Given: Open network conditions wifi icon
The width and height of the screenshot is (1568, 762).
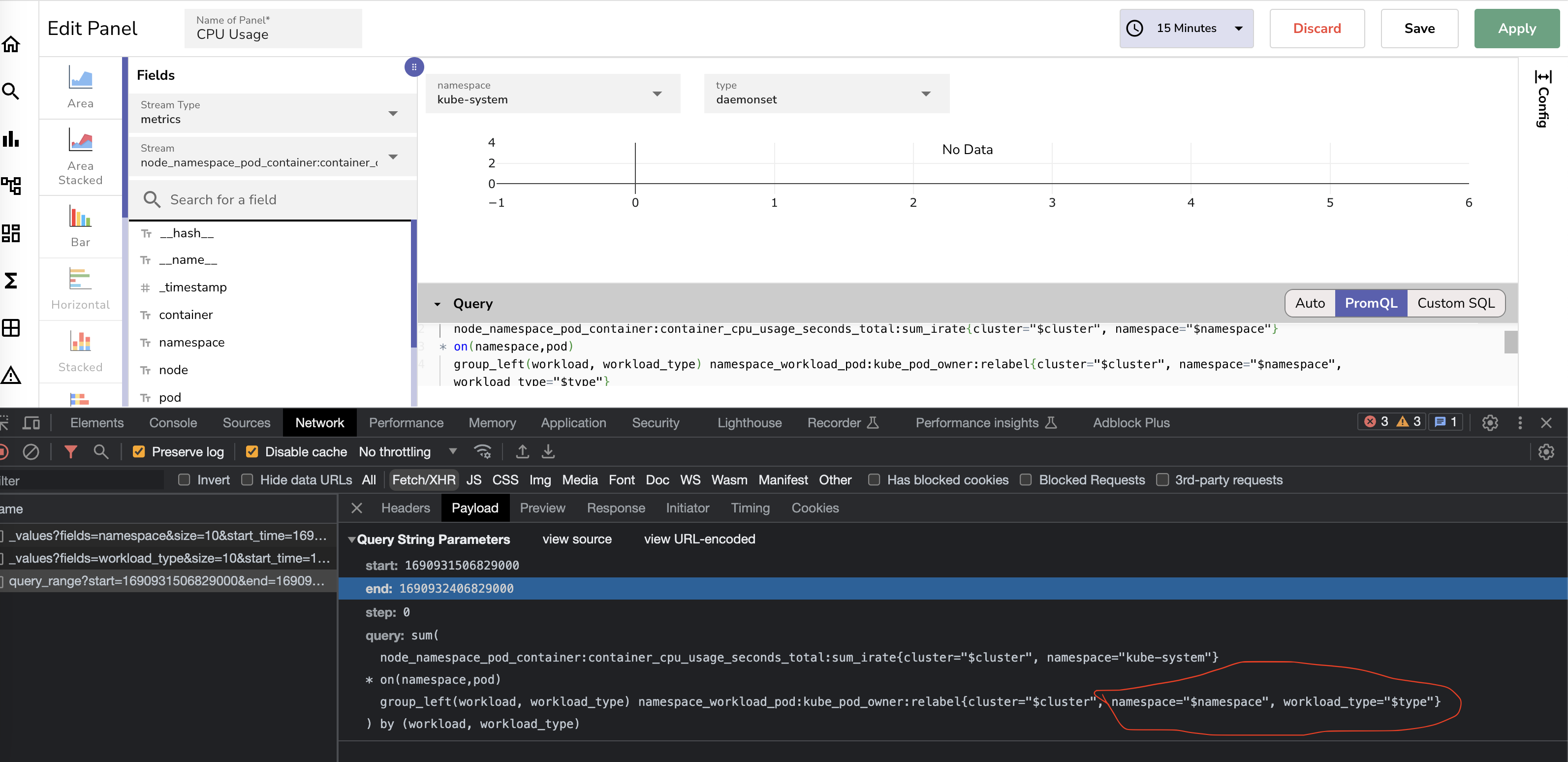Looking at the screenshot, I should (483, 451).
